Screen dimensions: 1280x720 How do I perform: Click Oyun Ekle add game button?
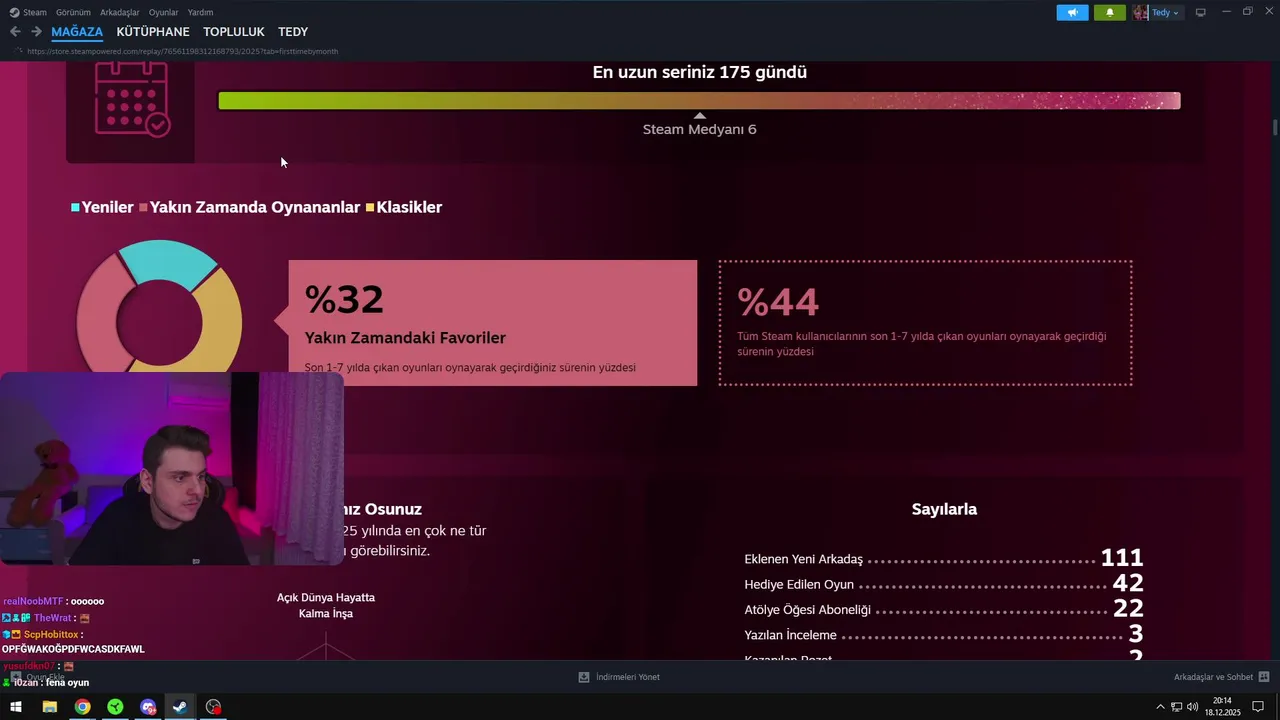[37, 677]
